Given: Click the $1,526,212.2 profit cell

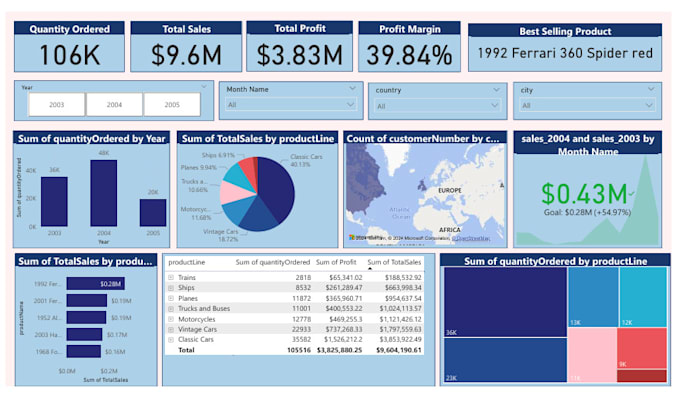Looking at the screenshot, I should [x=343, y=339].
